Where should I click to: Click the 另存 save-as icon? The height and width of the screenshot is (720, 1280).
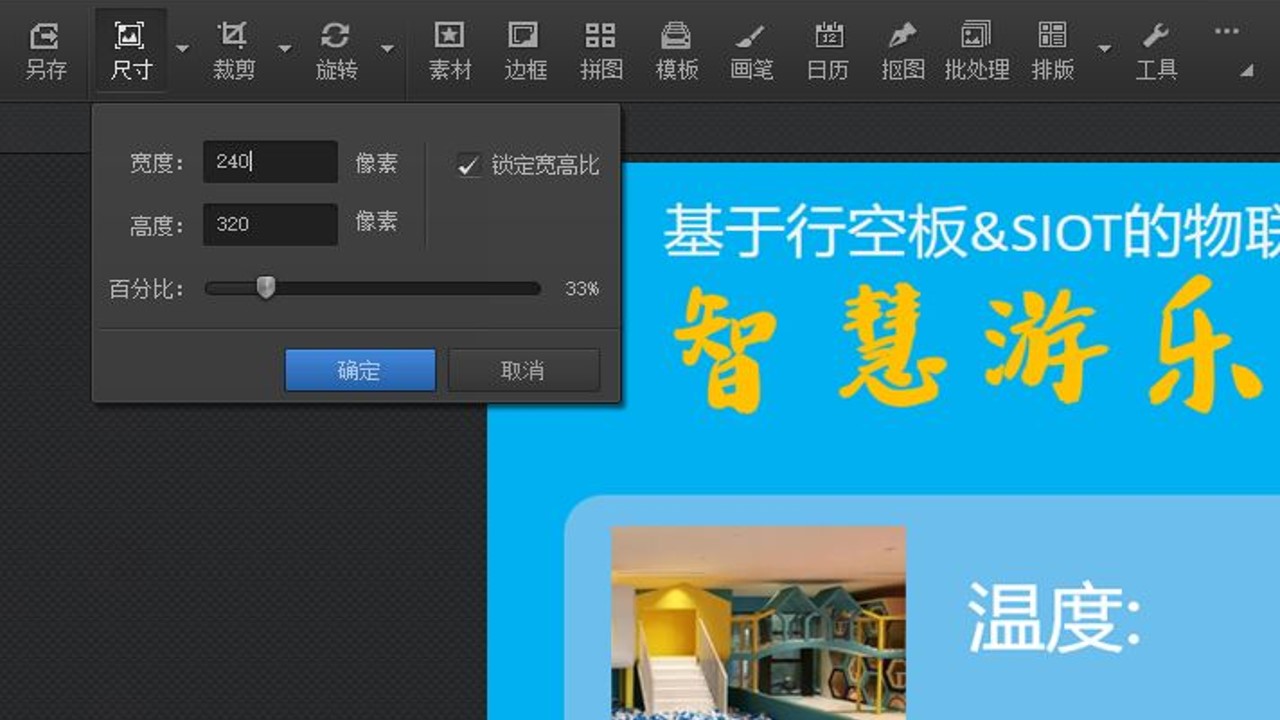pos(45,50)
